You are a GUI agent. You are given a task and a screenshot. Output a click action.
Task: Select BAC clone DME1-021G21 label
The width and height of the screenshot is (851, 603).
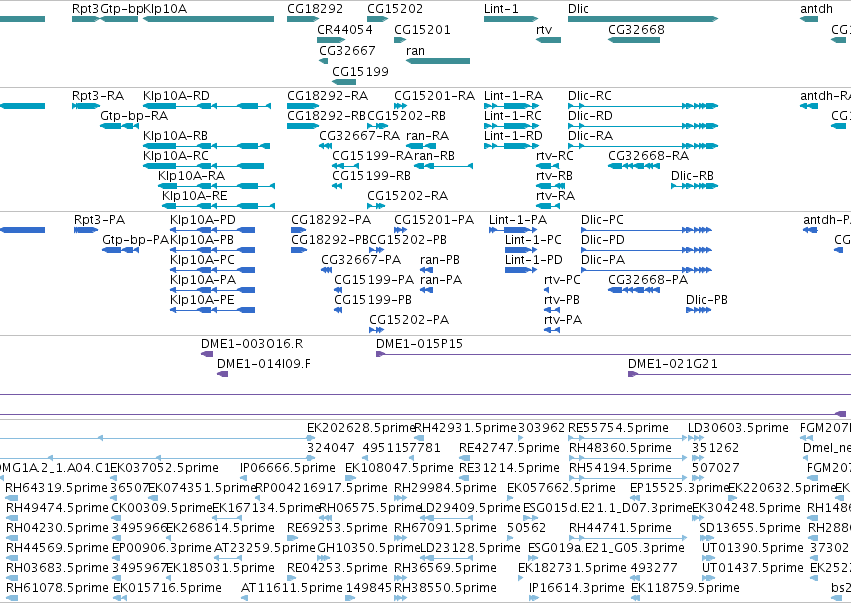pyautogui.click(x=673, y=364)
